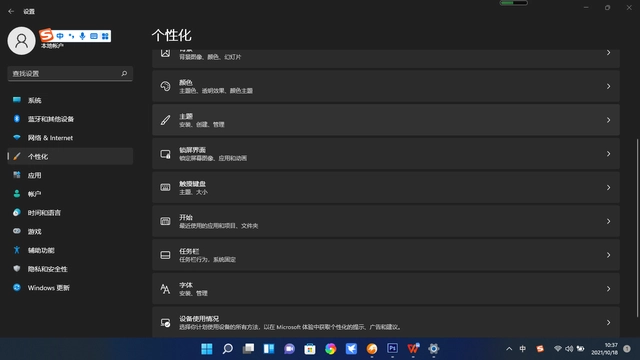Click the settings page vertical scrollbar
640x360 pixels.
(637, 228)
